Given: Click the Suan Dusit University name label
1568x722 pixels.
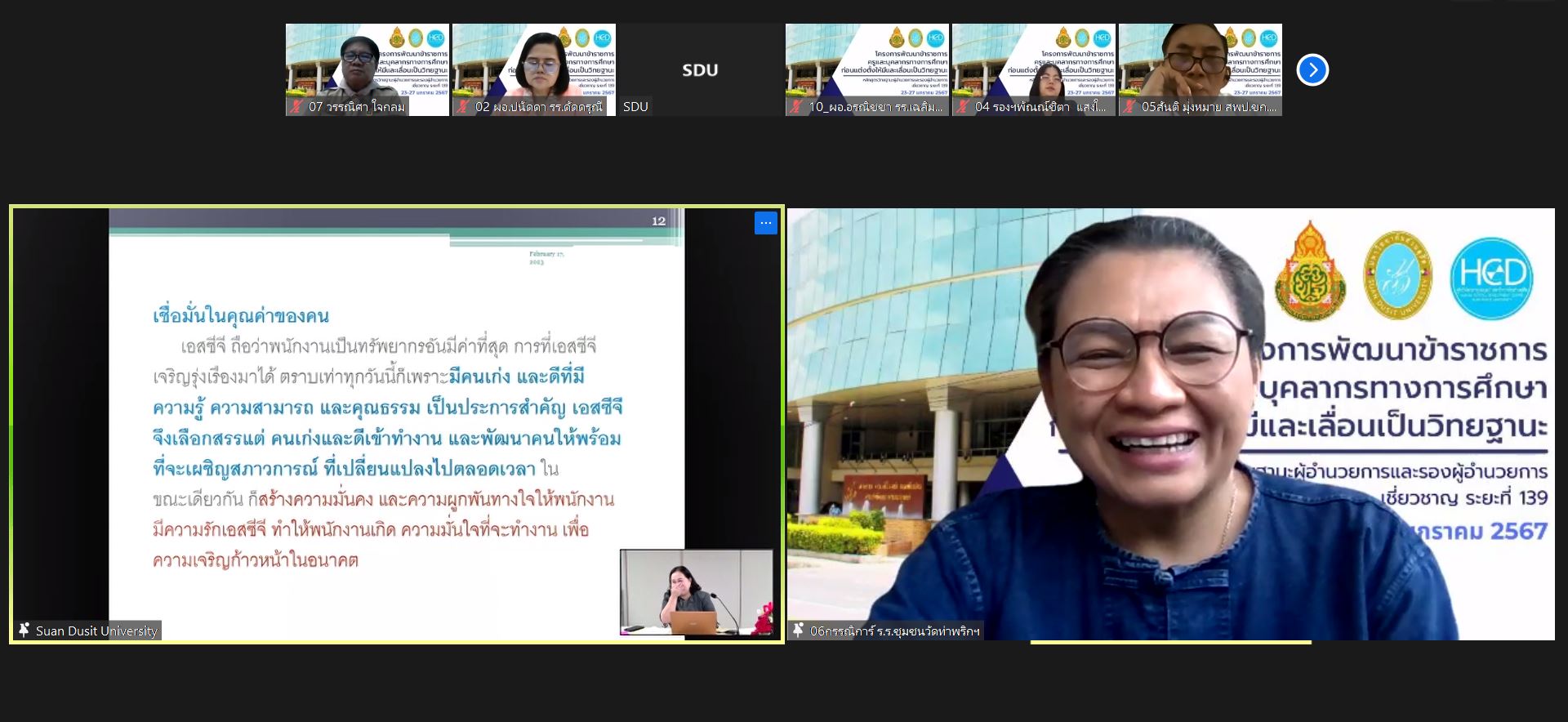Looking at the screenshot, I should click(x=96, y=631).
